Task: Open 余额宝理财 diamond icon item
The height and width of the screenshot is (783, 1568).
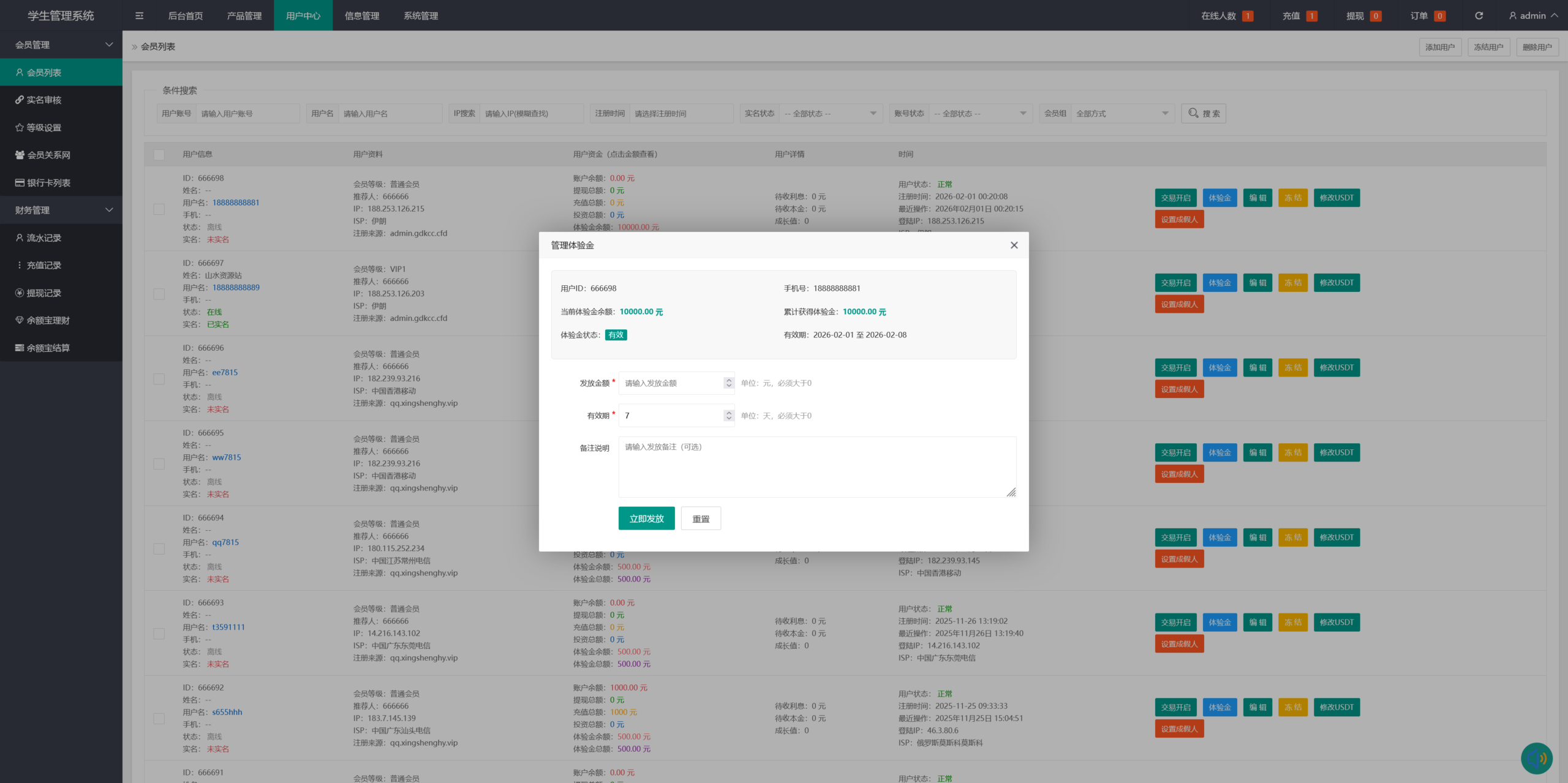Action: coord(48,320)
